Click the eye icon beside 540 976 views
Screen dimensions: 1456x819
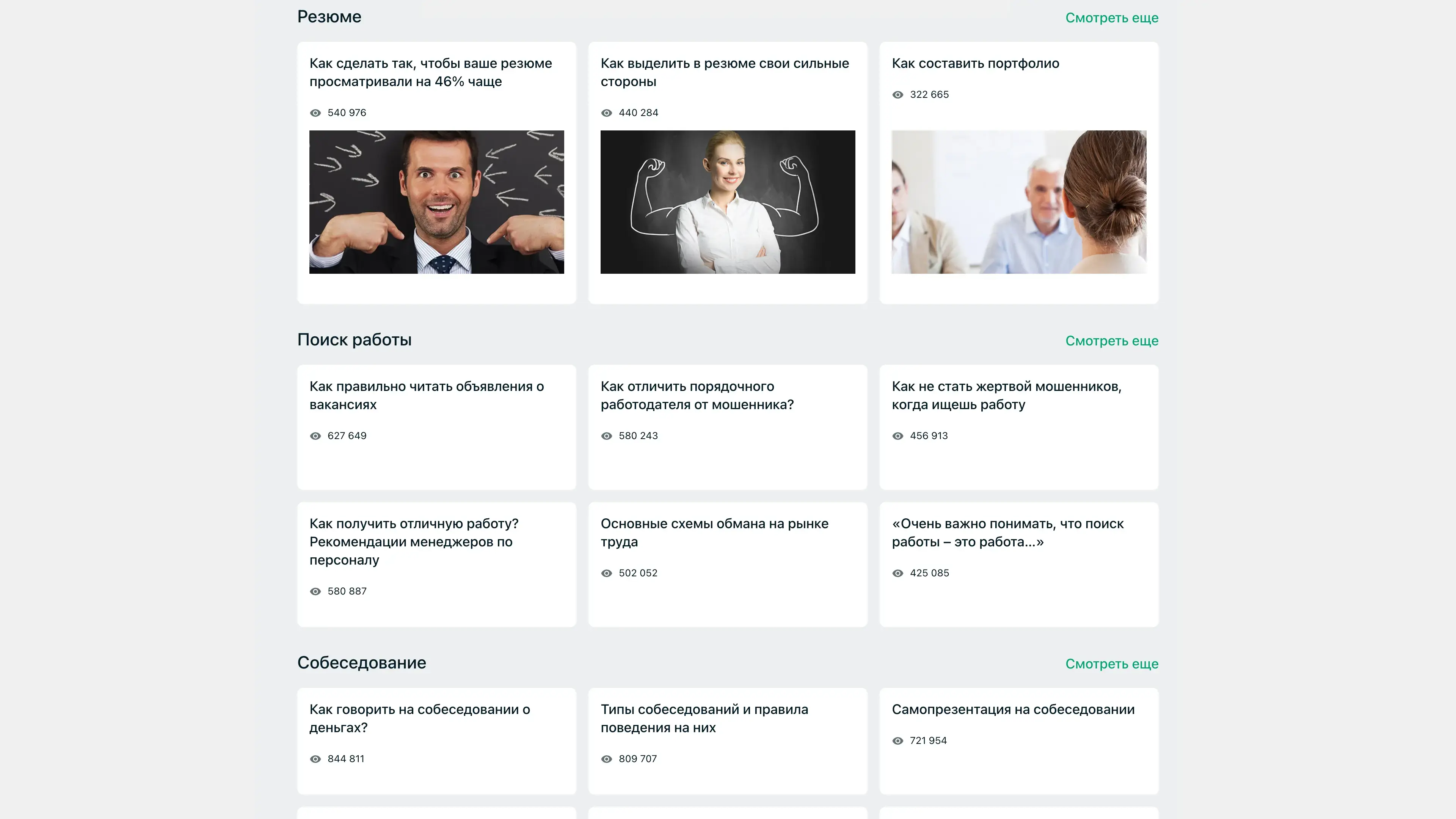315,113
